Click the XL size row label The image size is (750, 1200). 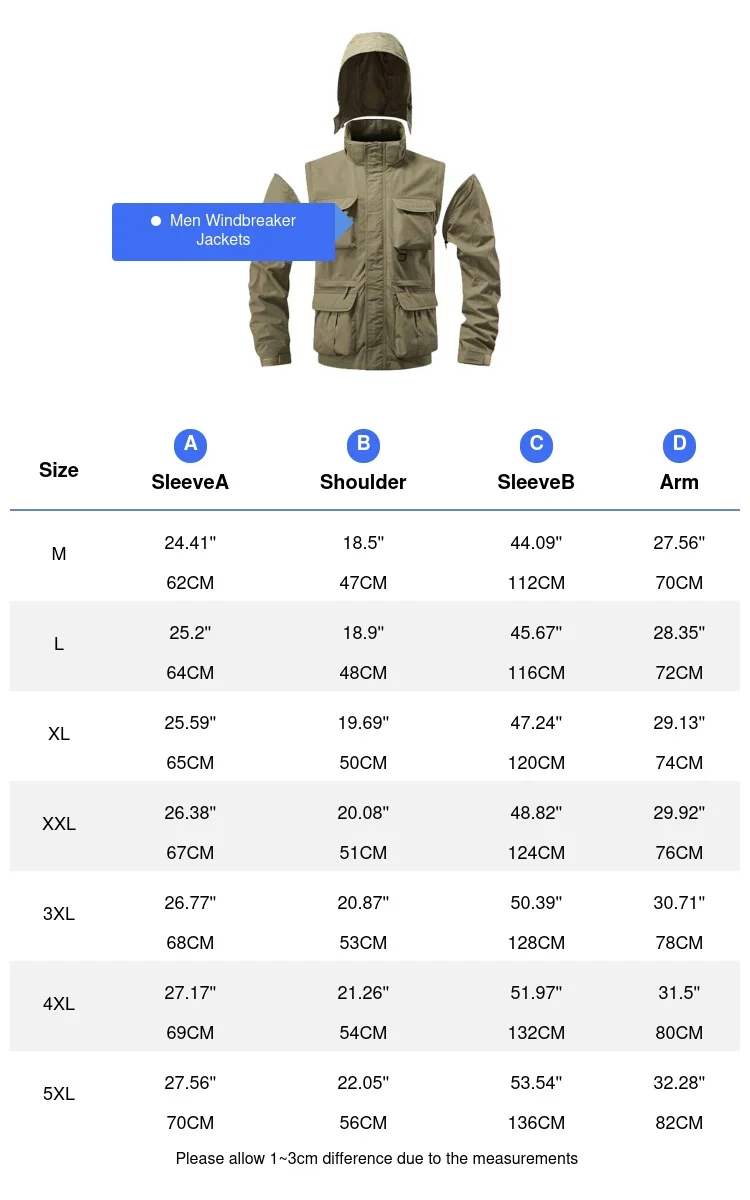pos(59,734)
